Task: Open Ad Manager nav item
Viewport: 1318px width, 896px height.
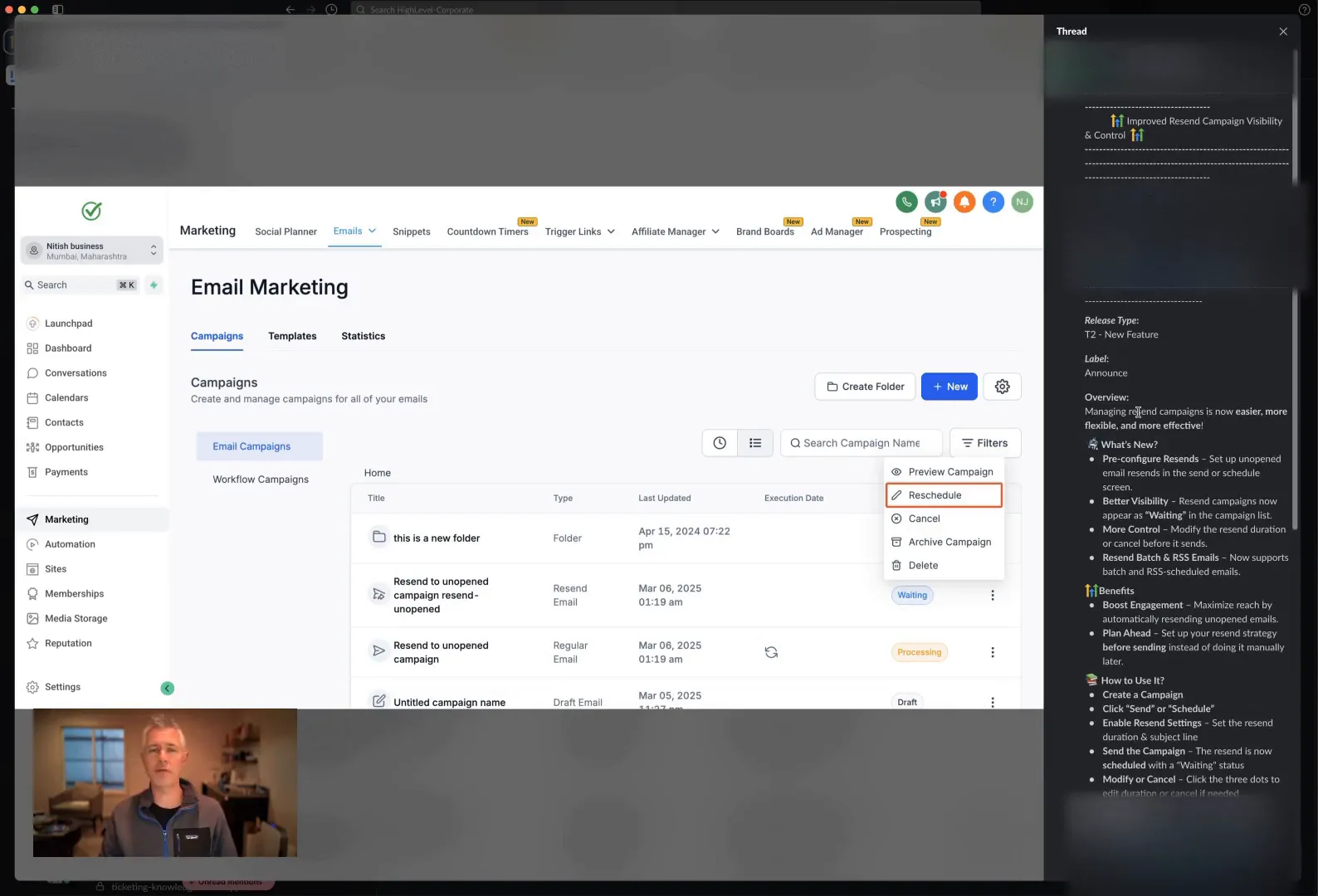Action: click(x=837, y=231)
